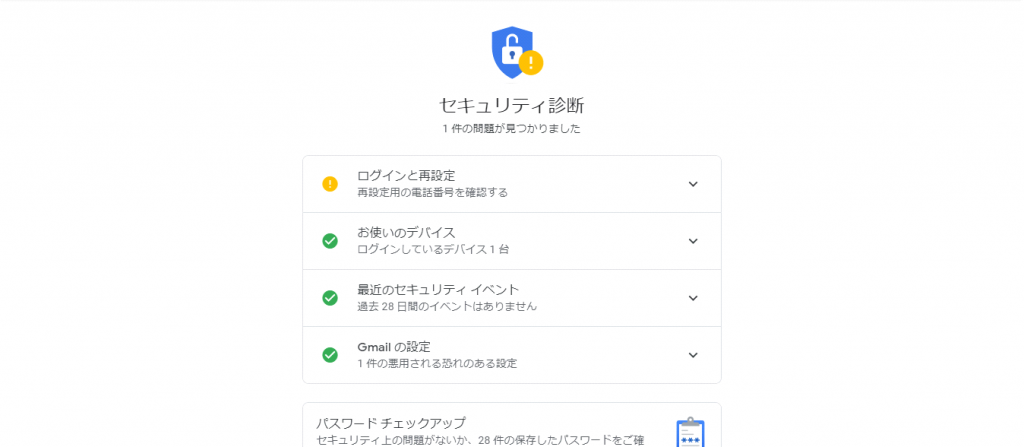Expand ログインと再設定 with its chevron

point(693,184)
